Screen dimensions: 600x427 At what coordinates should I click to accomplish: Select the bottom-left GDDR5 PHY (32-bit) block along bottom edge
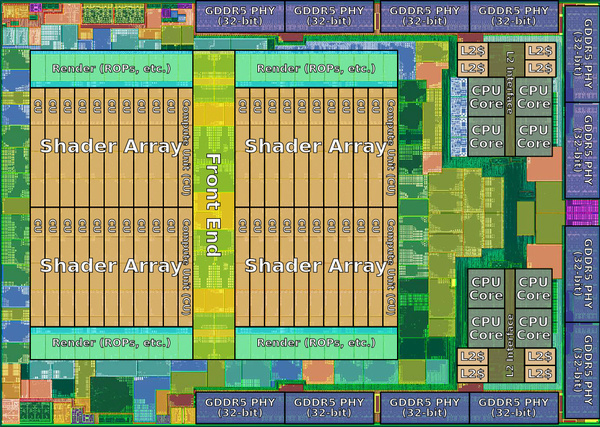pyautogui.click(x=240, y=407)
